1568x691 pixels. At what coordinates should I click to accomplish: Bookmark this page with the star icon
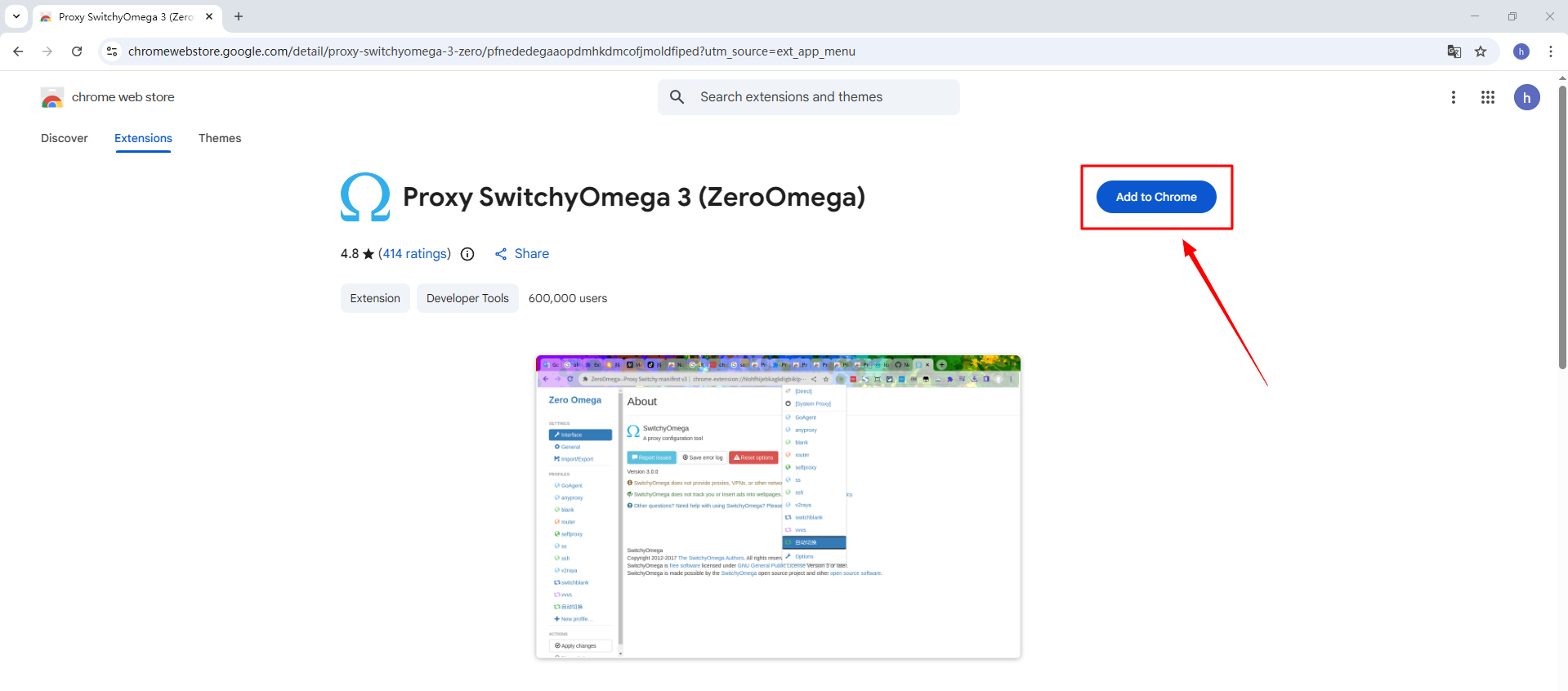point(1481,51)
